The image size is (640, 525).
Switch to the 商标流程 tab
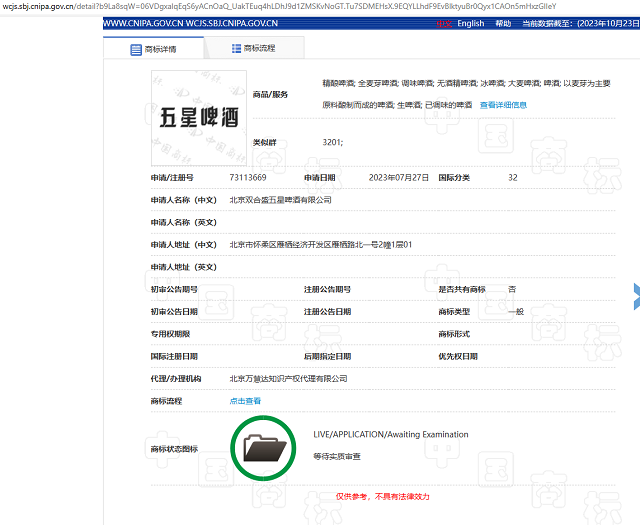(x=254, y=48)
